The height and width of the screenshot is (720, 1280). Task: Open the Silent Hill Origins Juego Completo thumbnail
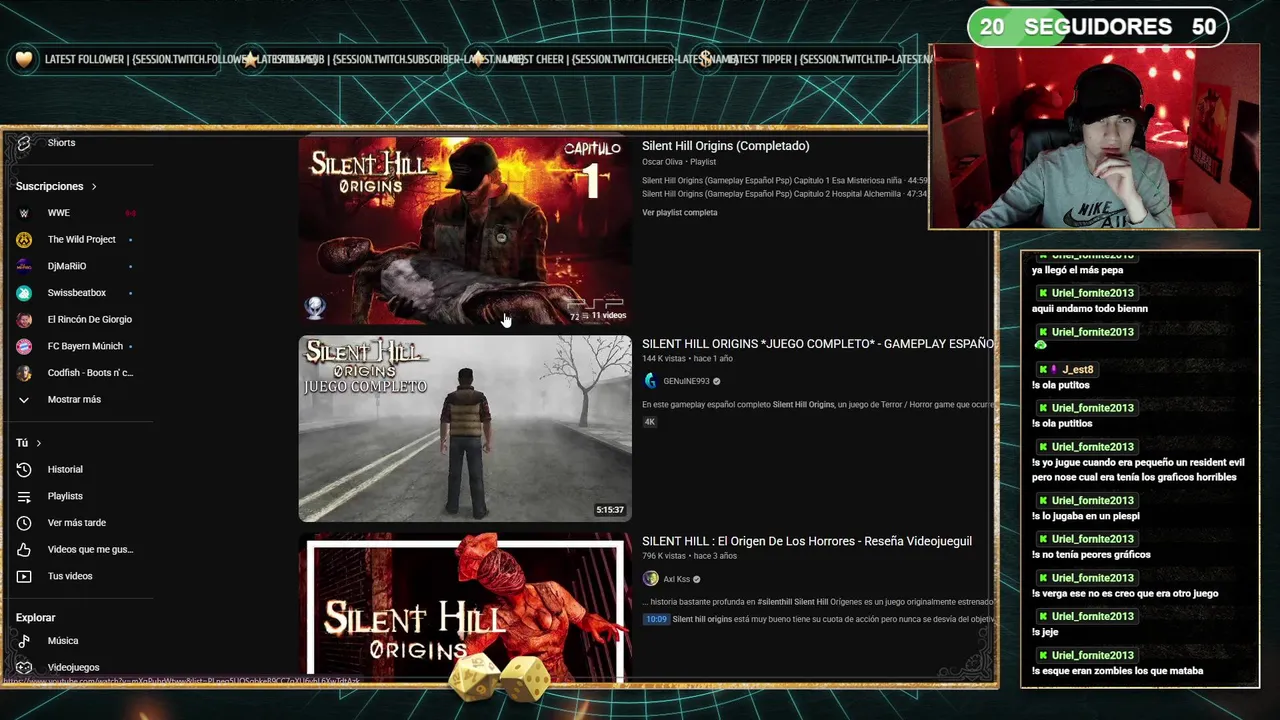click(x=465, y=428)
